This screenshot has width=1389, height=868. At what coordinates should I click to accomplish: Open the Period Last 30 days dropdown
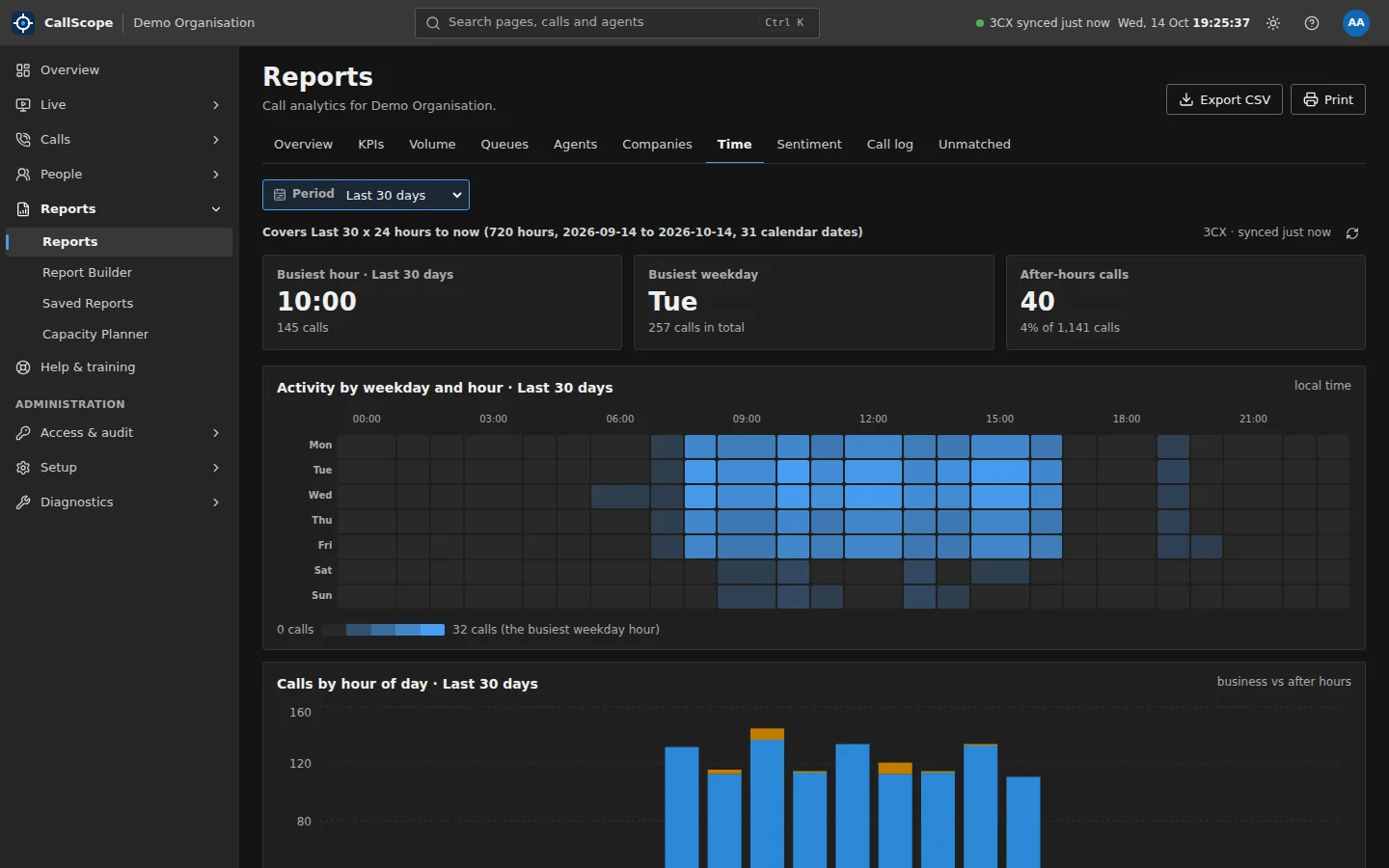click(366, 195)
